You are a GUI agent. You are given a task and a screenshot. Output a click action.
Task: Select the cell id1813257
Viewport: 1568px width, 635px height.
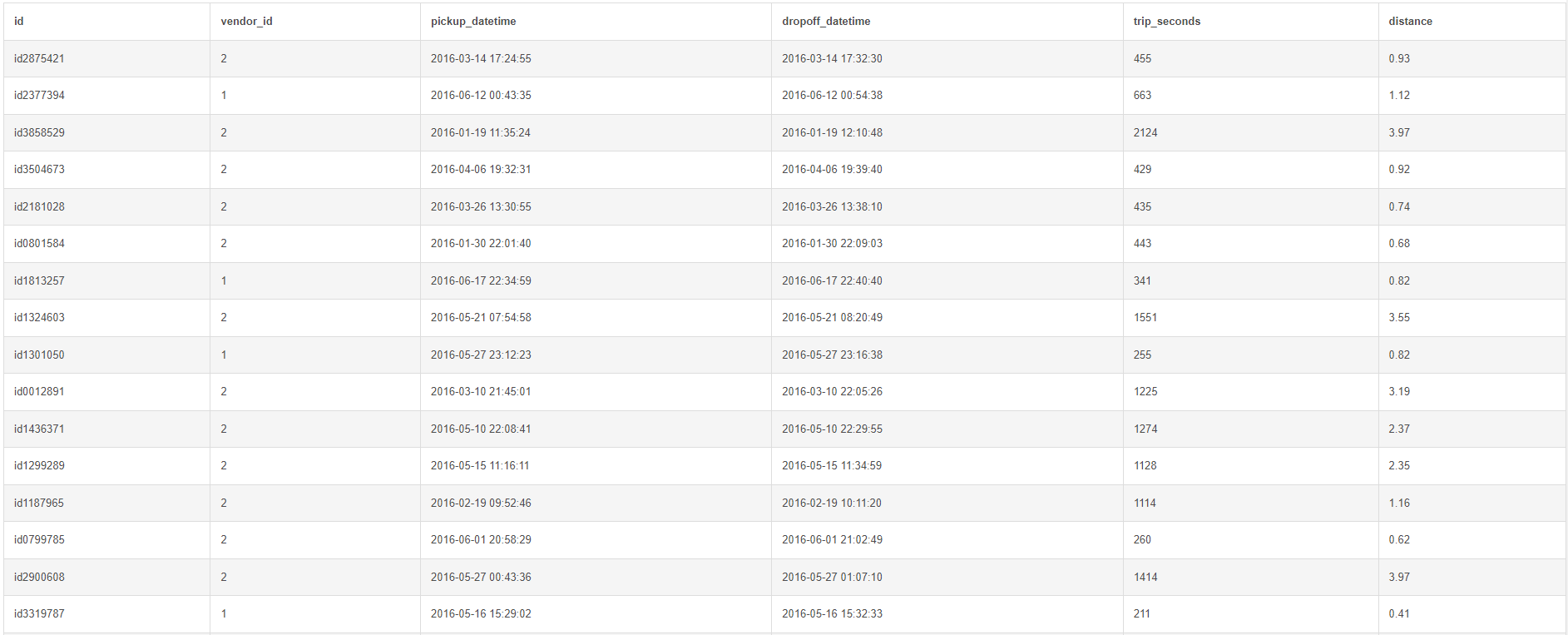(39, 281)
